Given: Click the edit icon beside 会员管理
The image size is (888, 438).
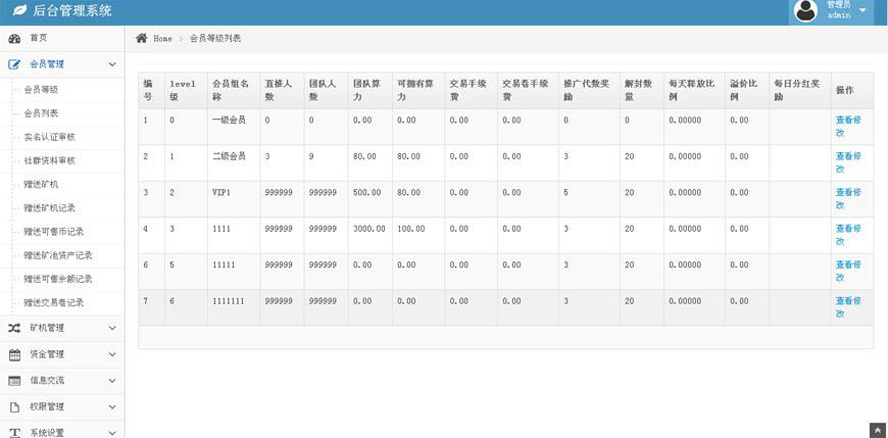Looking at the screenshot, I should [x=14, y=65].
